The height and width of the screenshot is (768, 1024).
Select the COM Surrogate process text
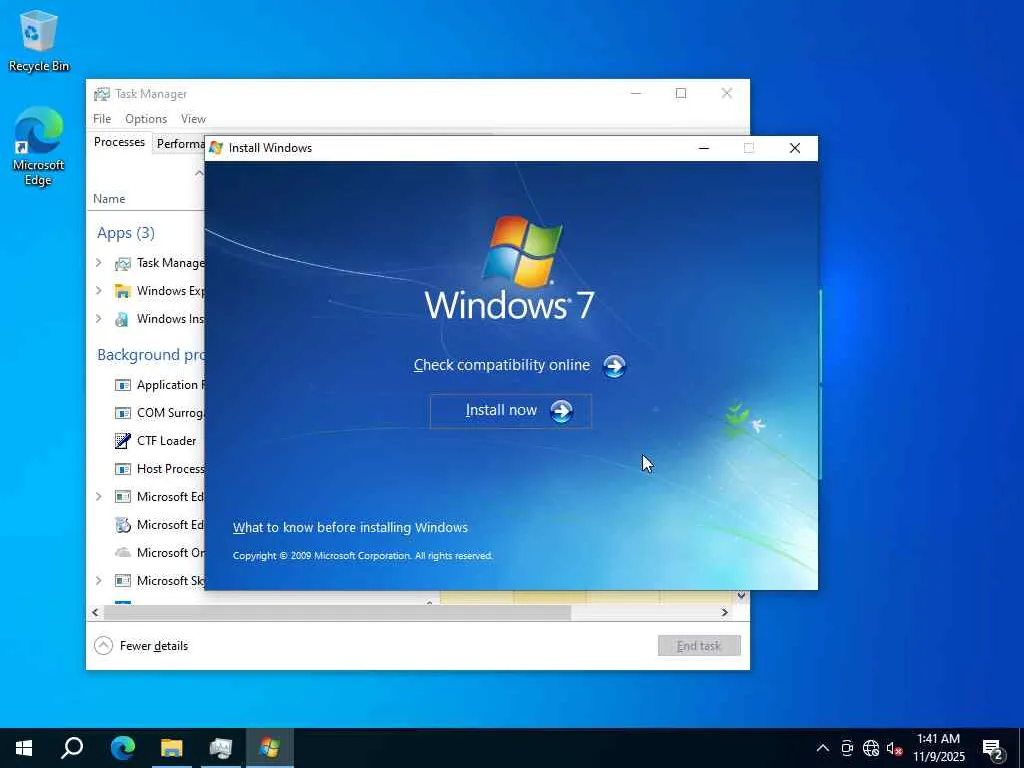[170, 413]
